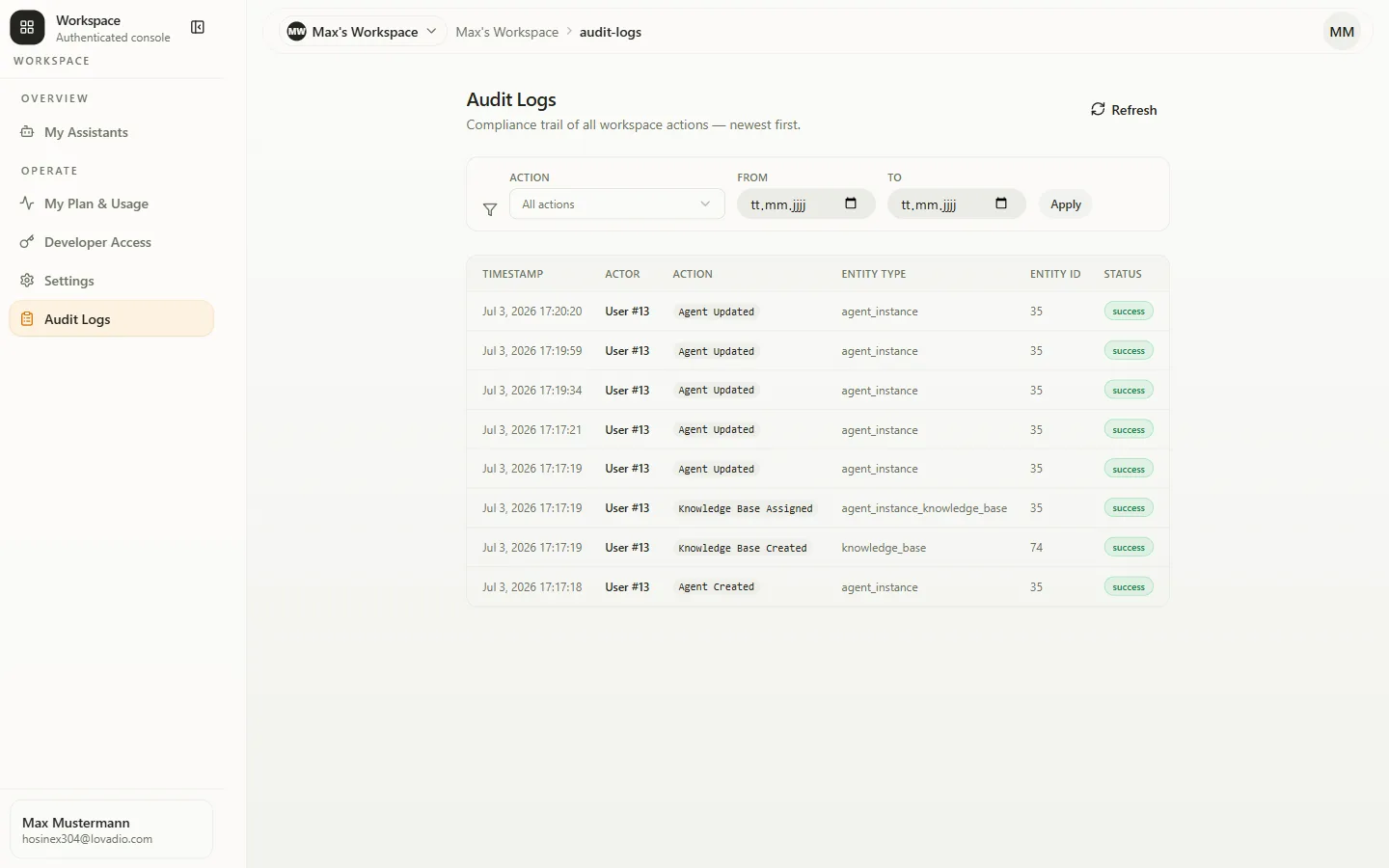Open the TO date calendar picker icon
The height and width of the screenshot is (868, 1389).
click(1001, 203)
